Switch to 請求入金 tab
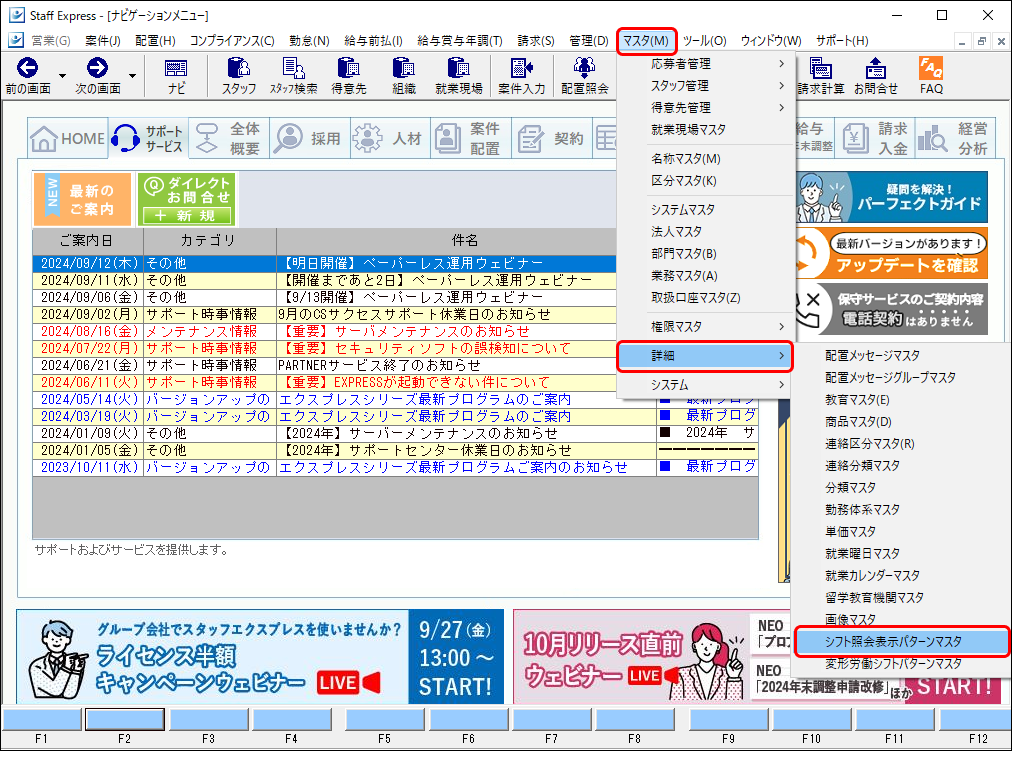This screenshot has width=1024, height=768. click(x=875, y=138)
